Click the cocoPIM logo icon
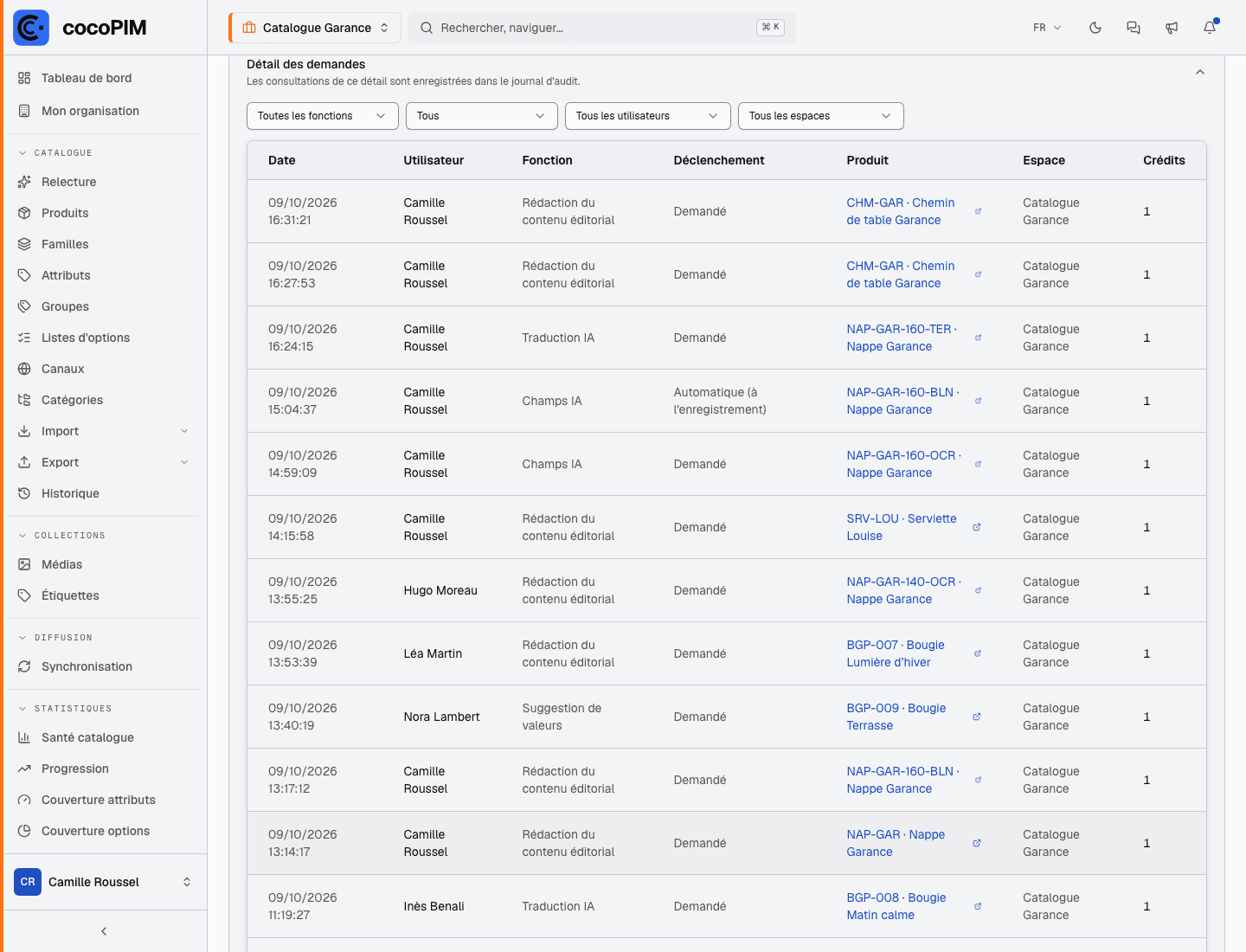1246x952 pixels. pyautogui.click(x=31, y=28)
